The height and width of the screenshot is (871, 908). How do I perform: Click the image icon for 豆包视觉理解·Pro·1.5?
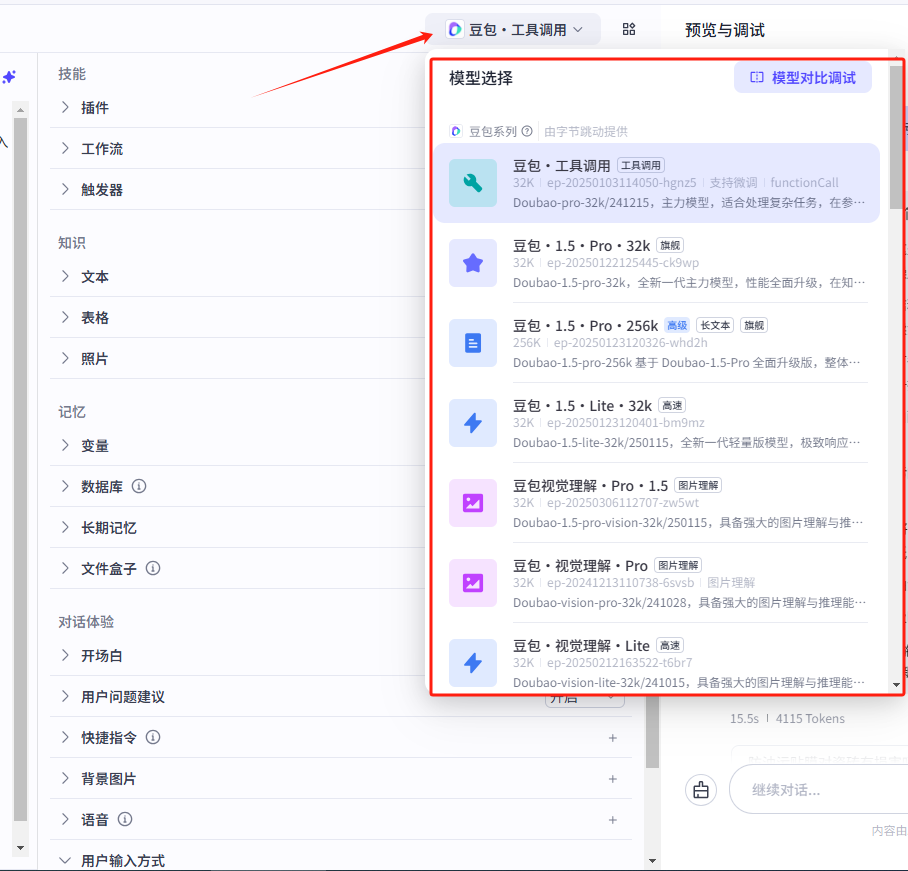click(x=473, y=503)
